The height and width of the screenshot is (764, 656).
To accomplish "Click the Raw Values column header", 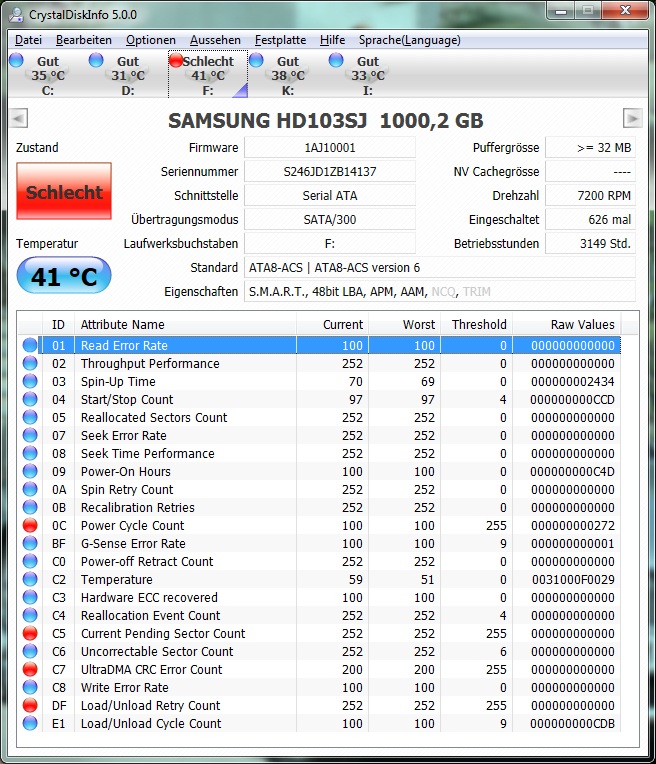I will click(x=567, y=325).
